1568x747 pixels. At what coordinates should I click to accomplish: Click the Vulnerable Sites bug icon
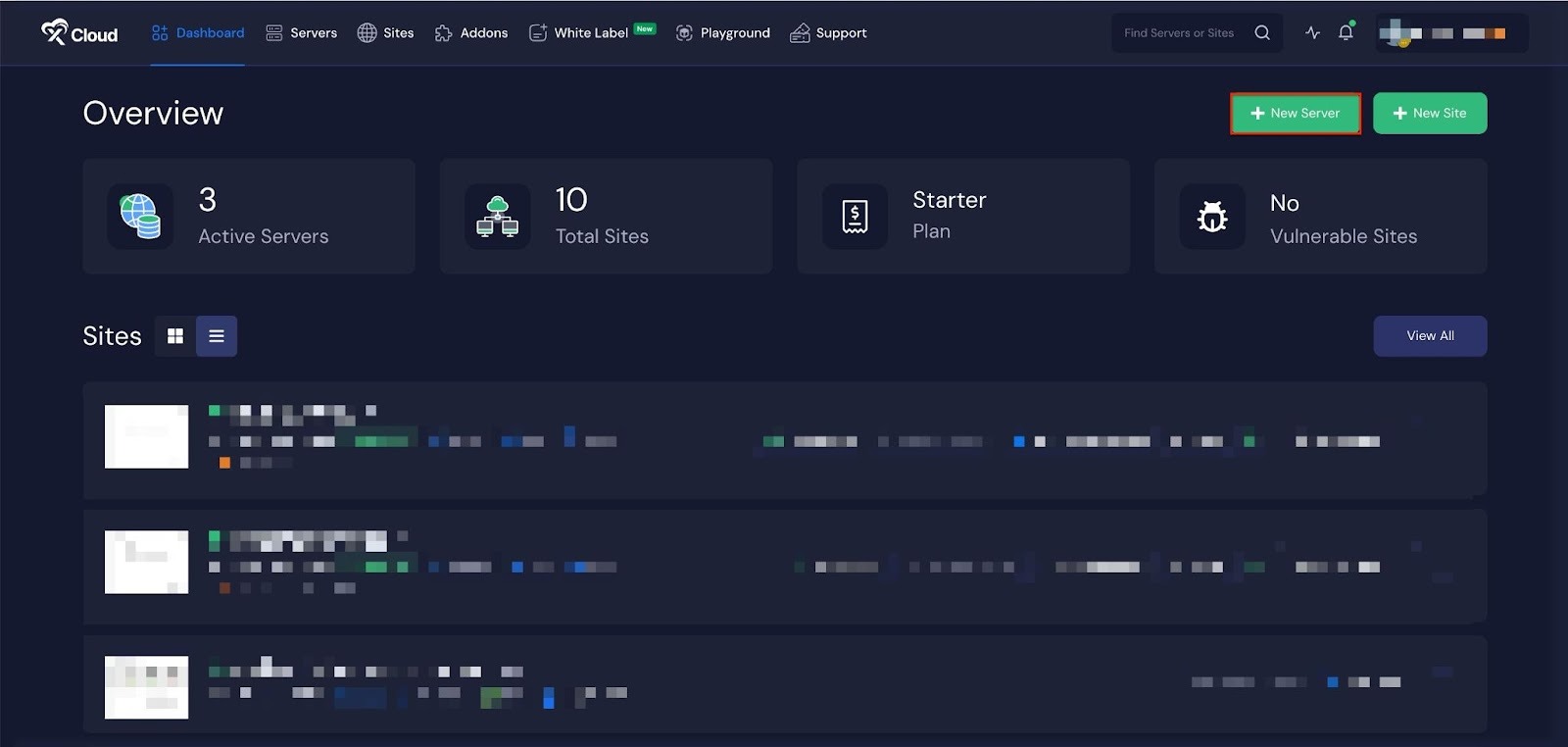1212,217
